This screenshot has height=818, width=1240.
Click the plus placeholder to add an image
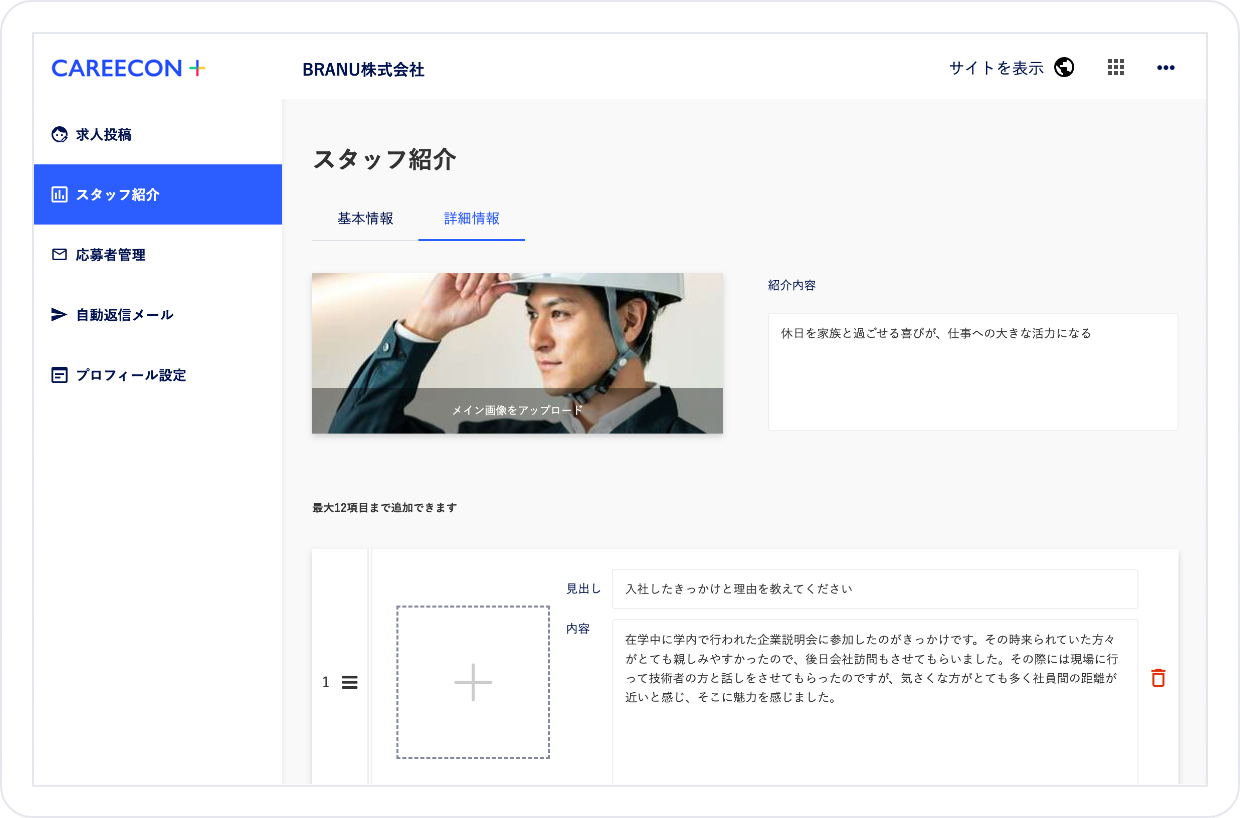coord(473,681)
